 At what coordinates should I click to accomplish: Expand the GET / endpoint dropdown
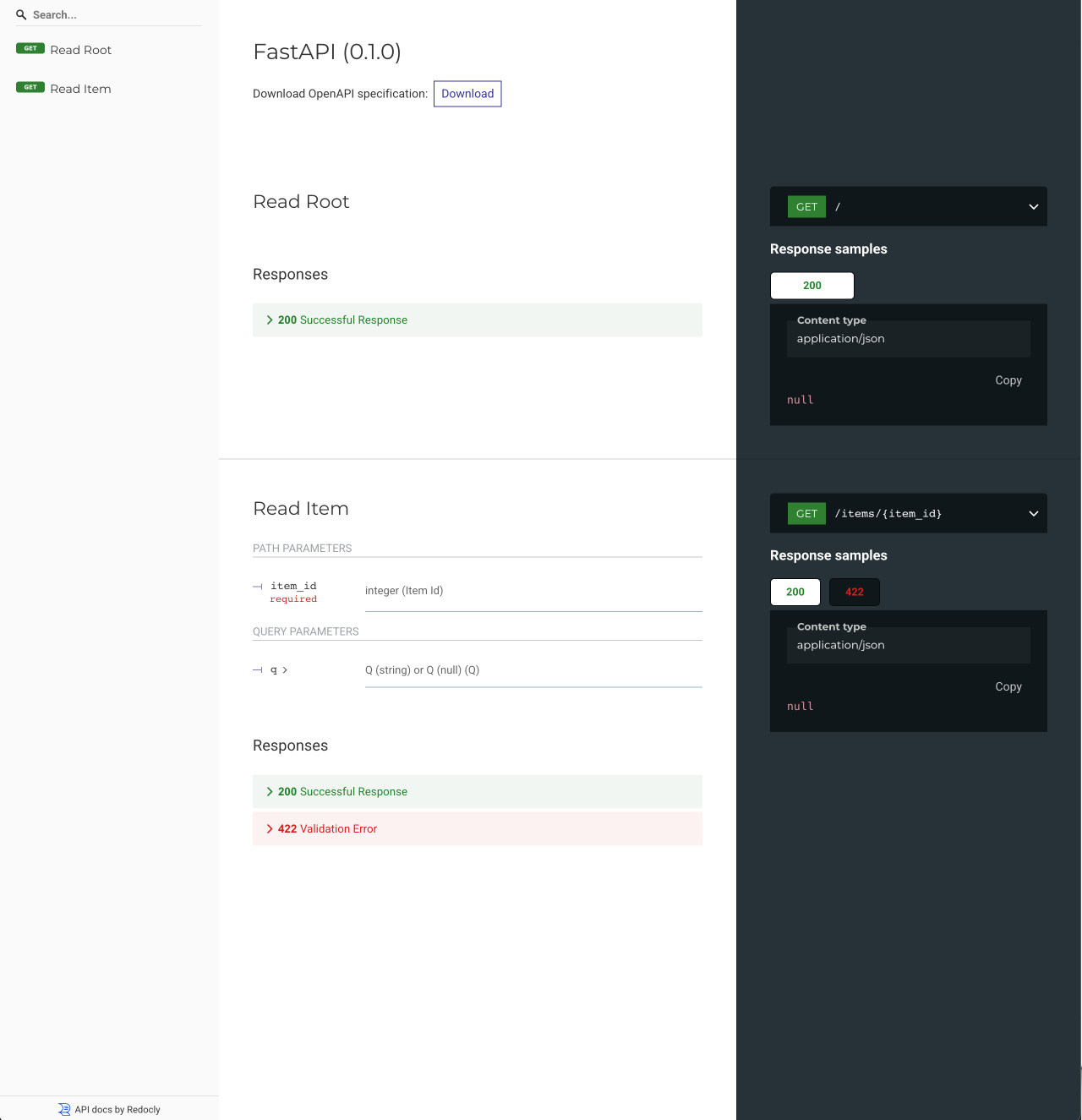point(909,206)
